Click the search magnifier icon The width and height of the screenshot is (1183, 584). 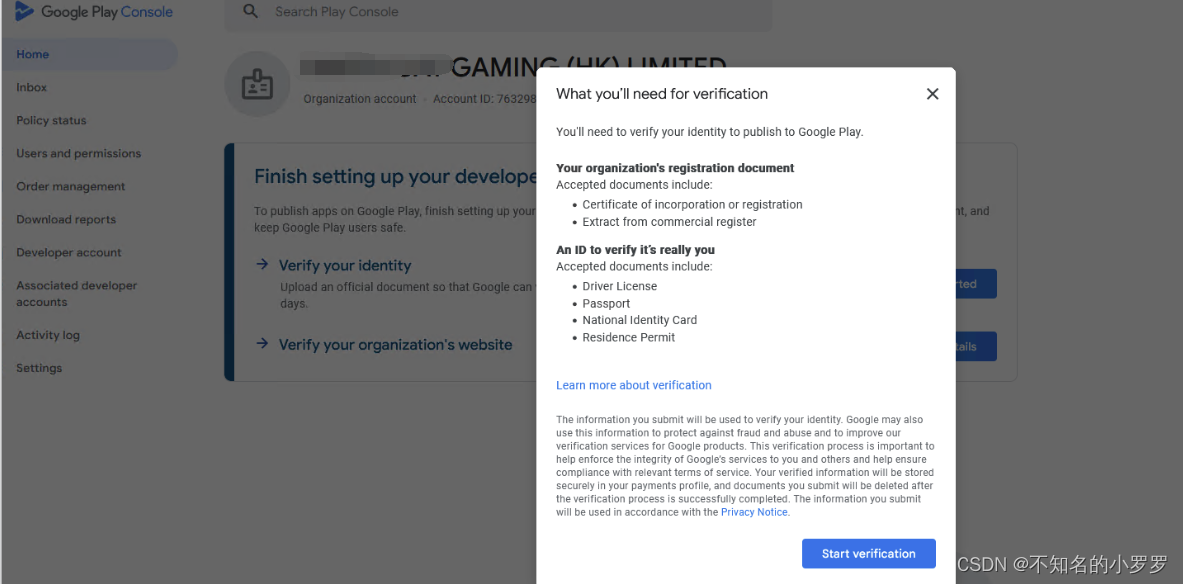(250, 11)
